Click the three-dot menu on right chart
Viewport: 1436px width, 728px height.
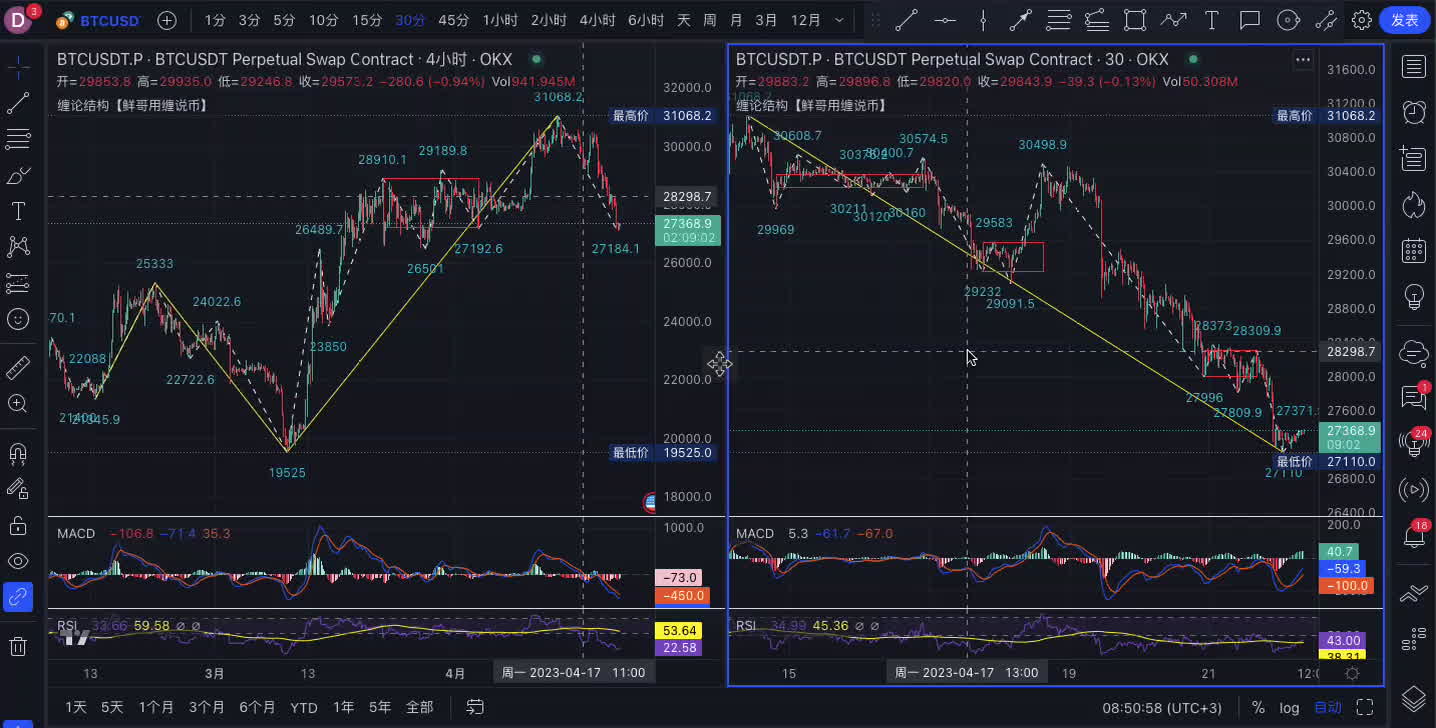1302,60
